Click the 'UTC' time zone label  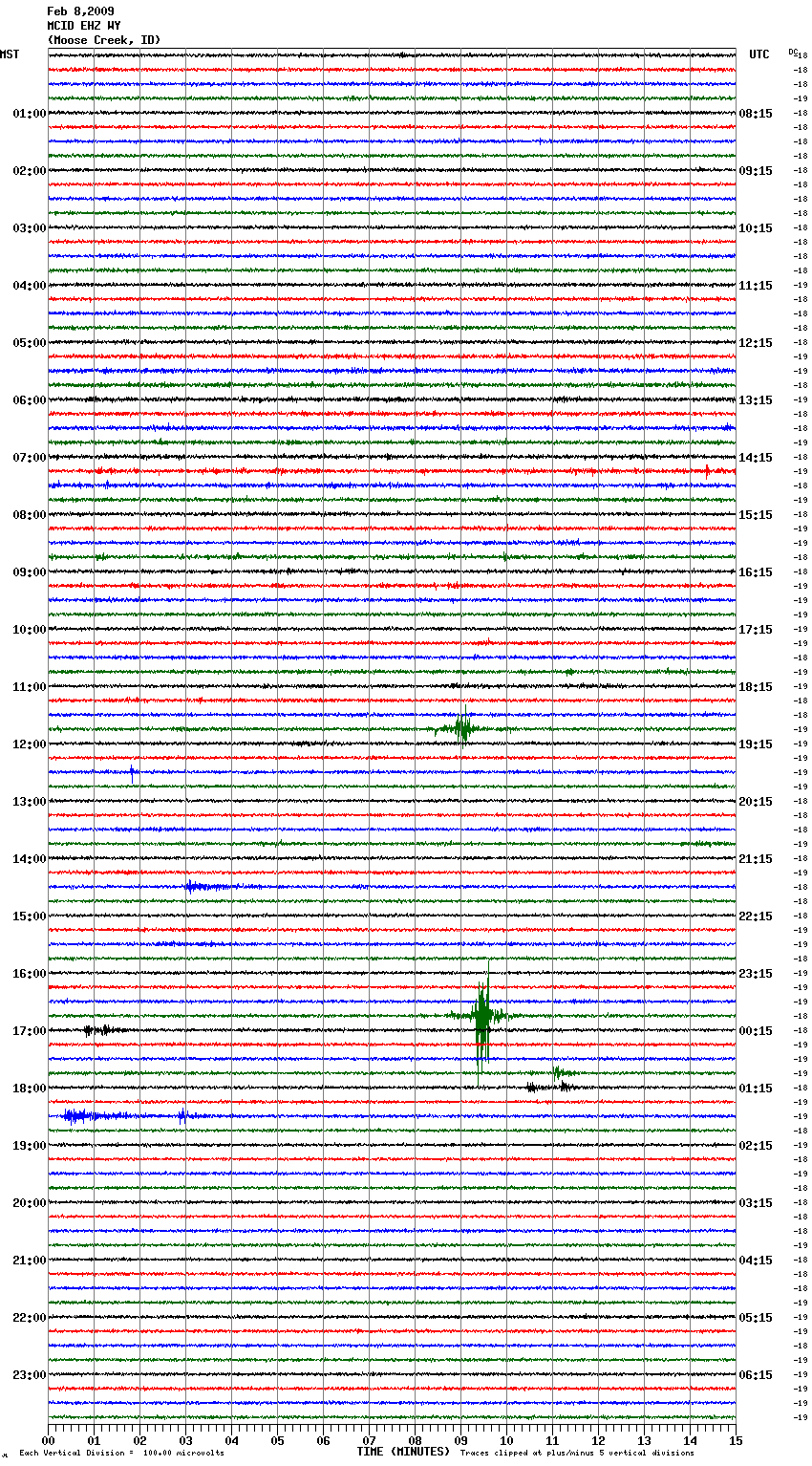point(759,54)
